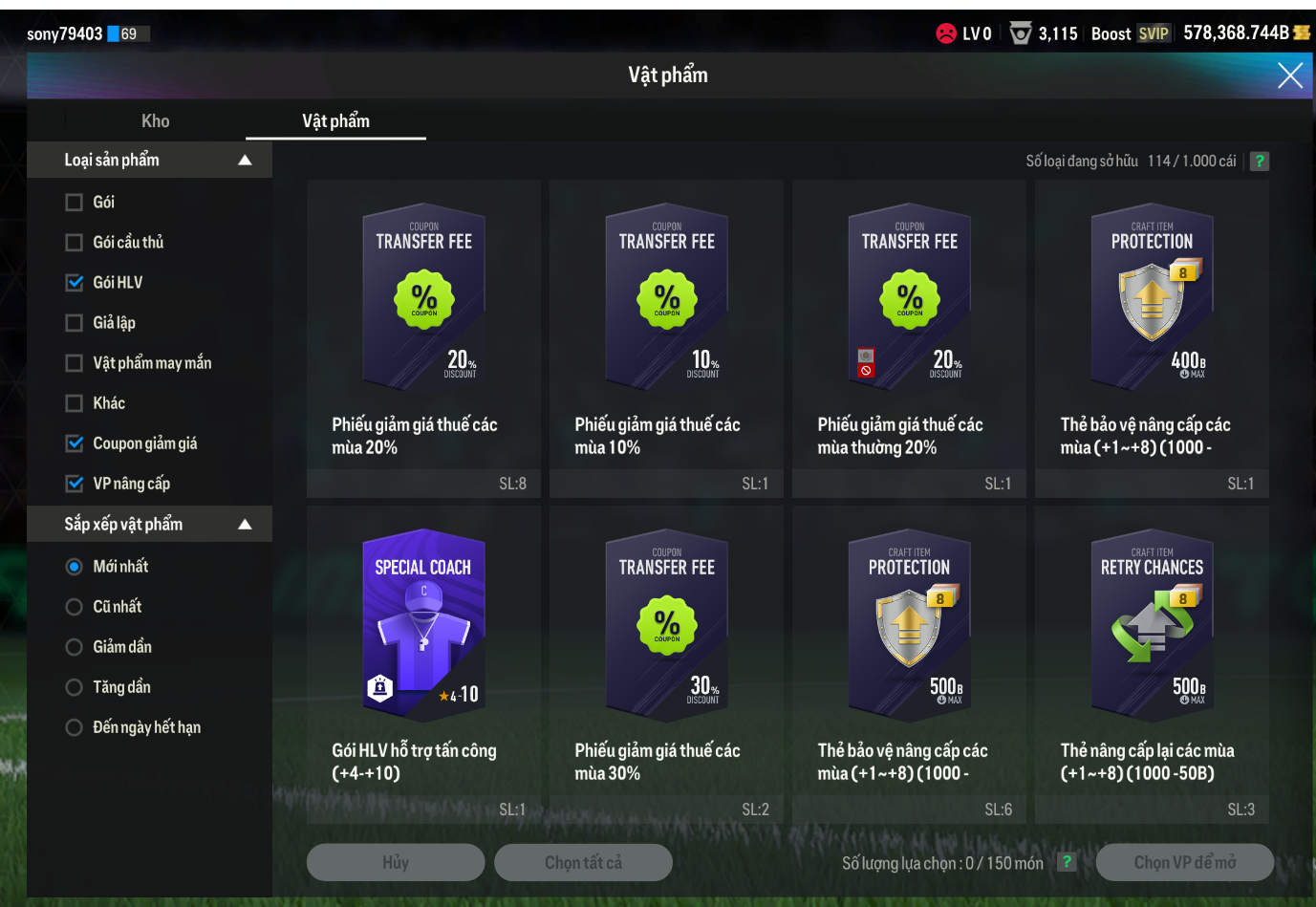This screenshot has height=907, width=1316.
Task: Uncheck the Gói HLV filter
Action: tap(75, 283)
